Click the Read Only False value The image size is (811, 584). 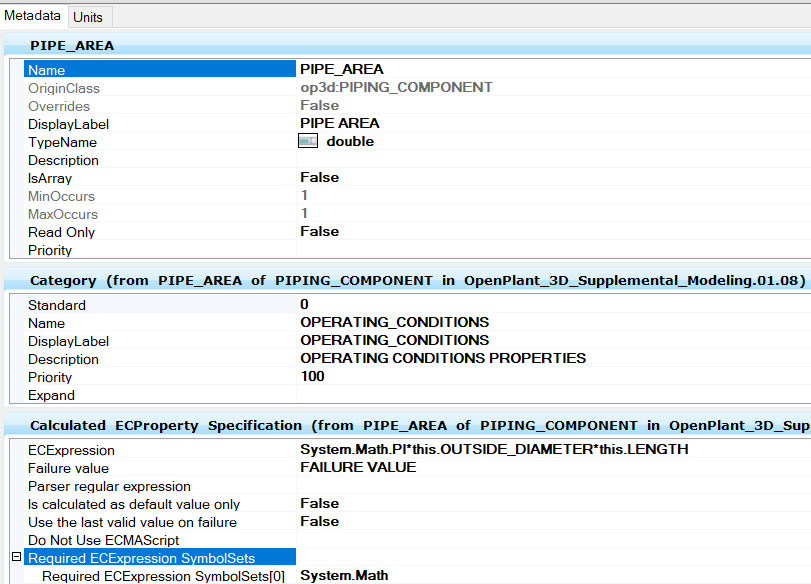pos(320,231)
